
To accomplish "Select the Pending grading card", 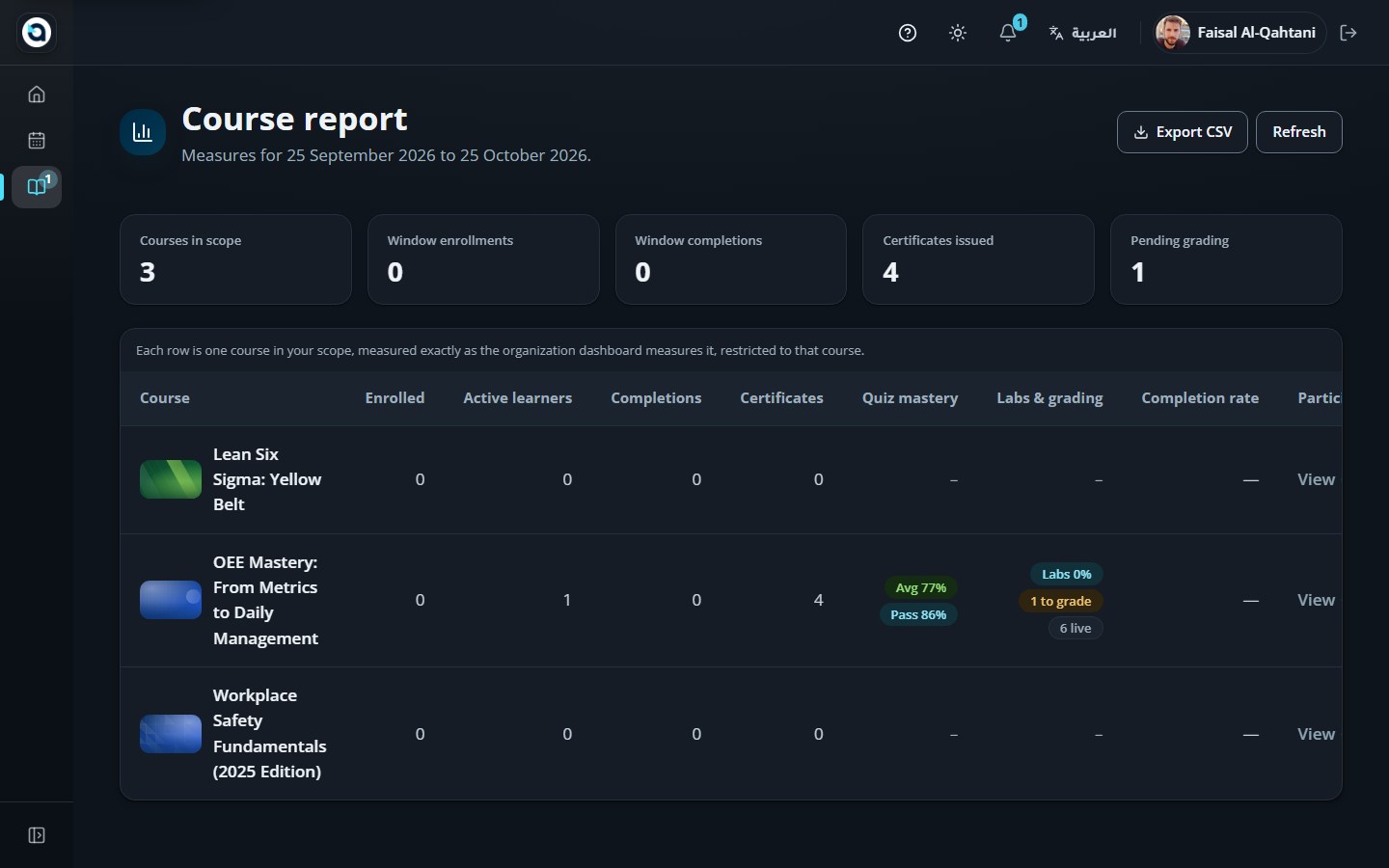I will [x=1226, y=259].
